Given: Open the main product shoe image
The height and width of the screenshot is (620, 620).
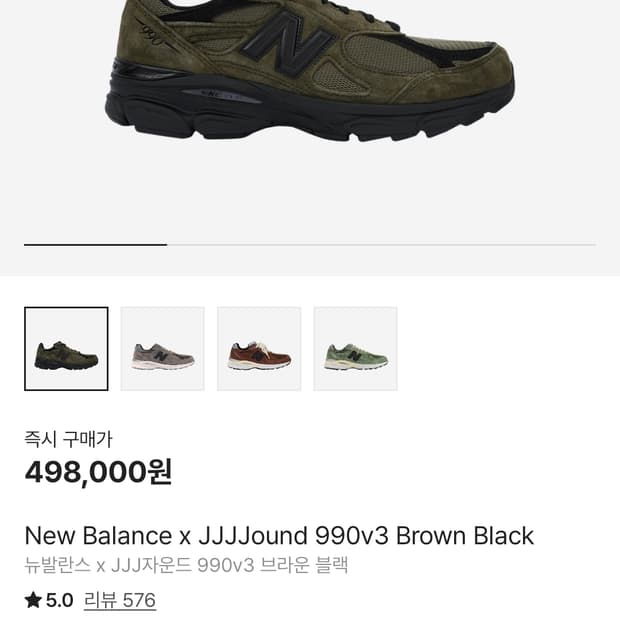Looking at the screenshot, I should (x=310, y=71).
